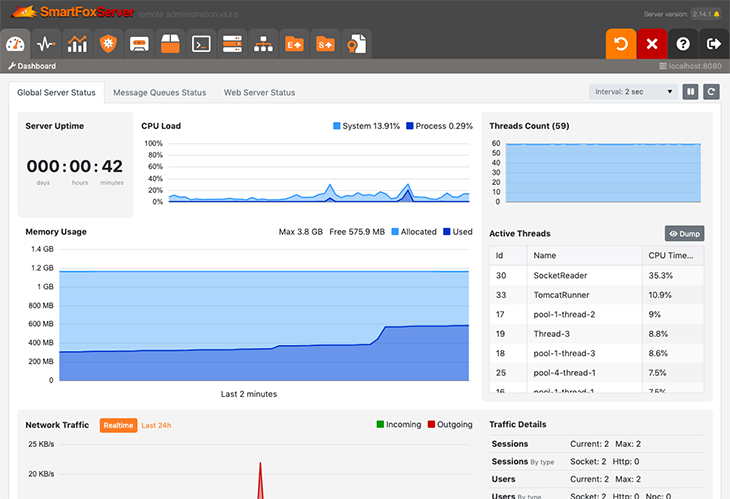Viewport: 730px width, 499px height.
Task: Switch to Global Server Status tab
Action: 56,93
